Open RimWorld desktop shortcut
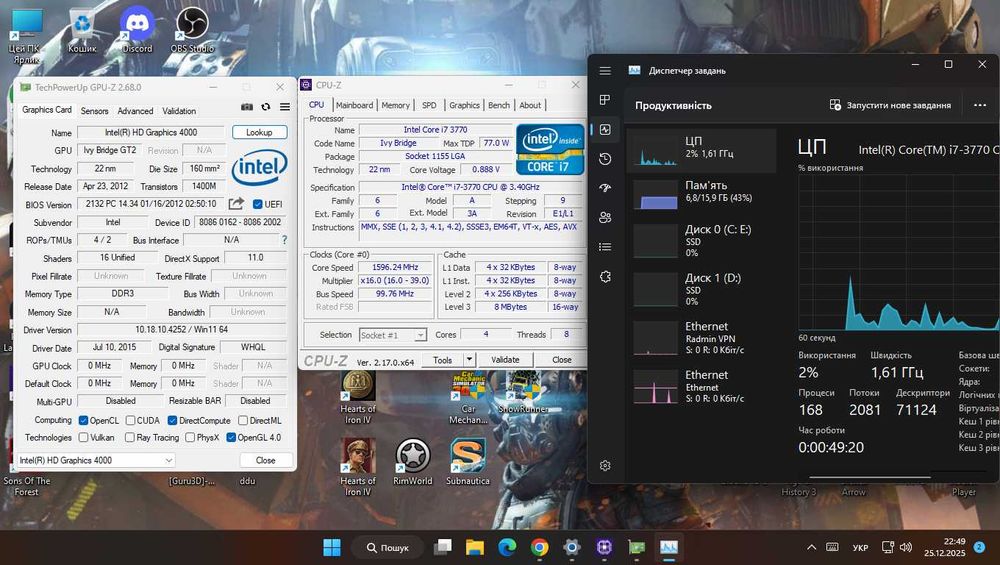 (413, 462)
